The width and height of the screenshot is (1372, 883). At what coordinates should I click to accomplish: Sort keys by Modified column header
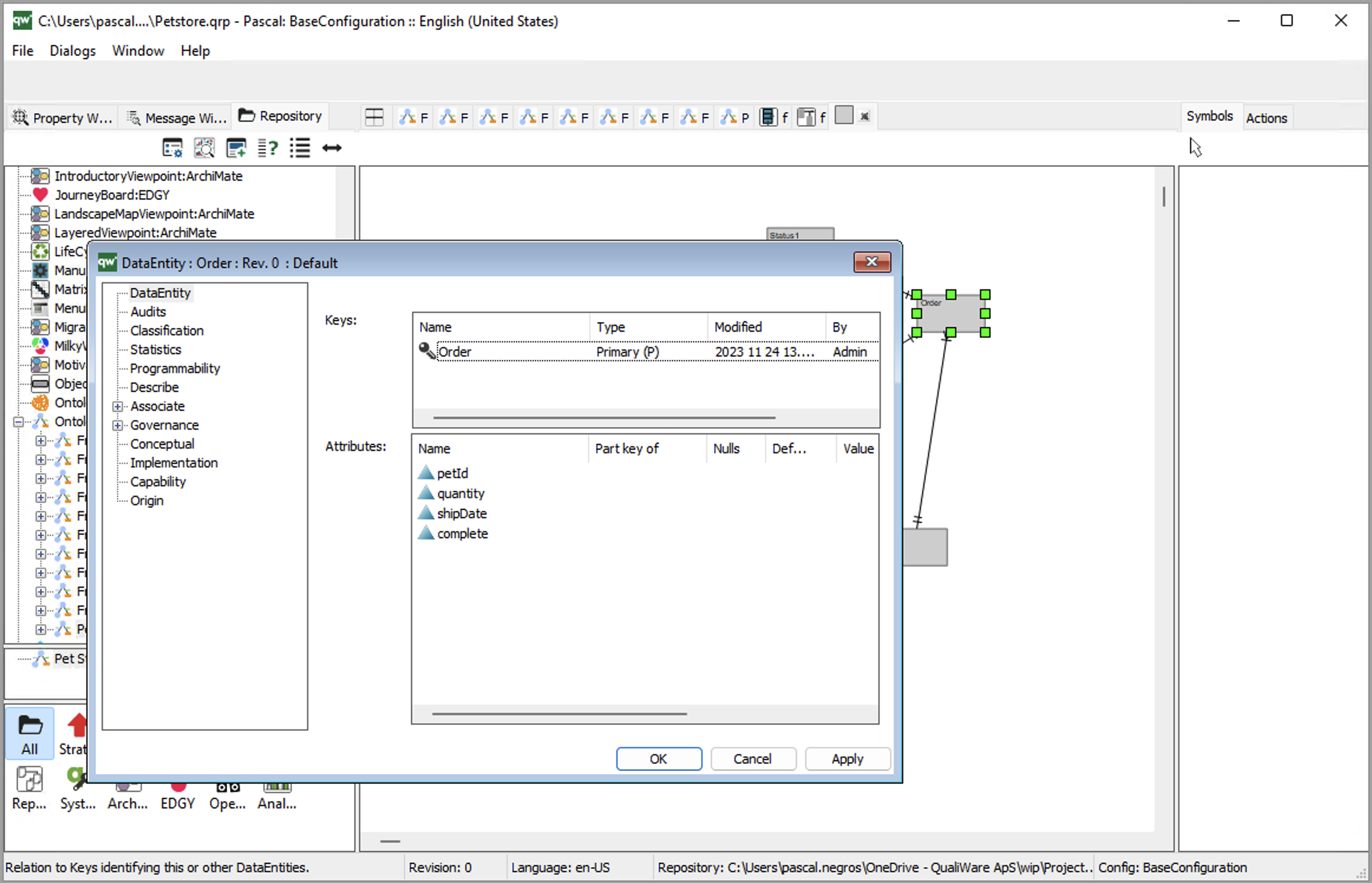click(x=766, y=327)
